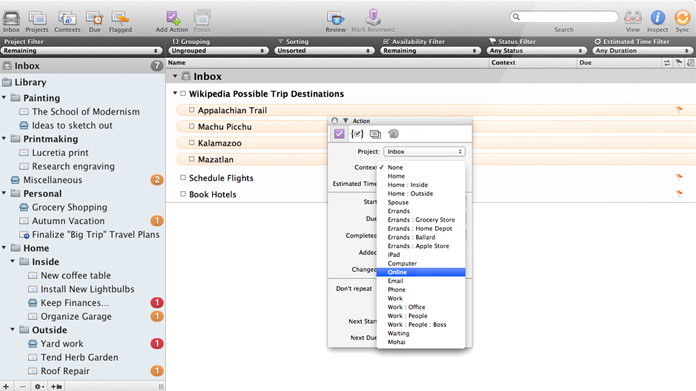
Task: Select the context inspector spiral icon
Action: click(393, 134)
